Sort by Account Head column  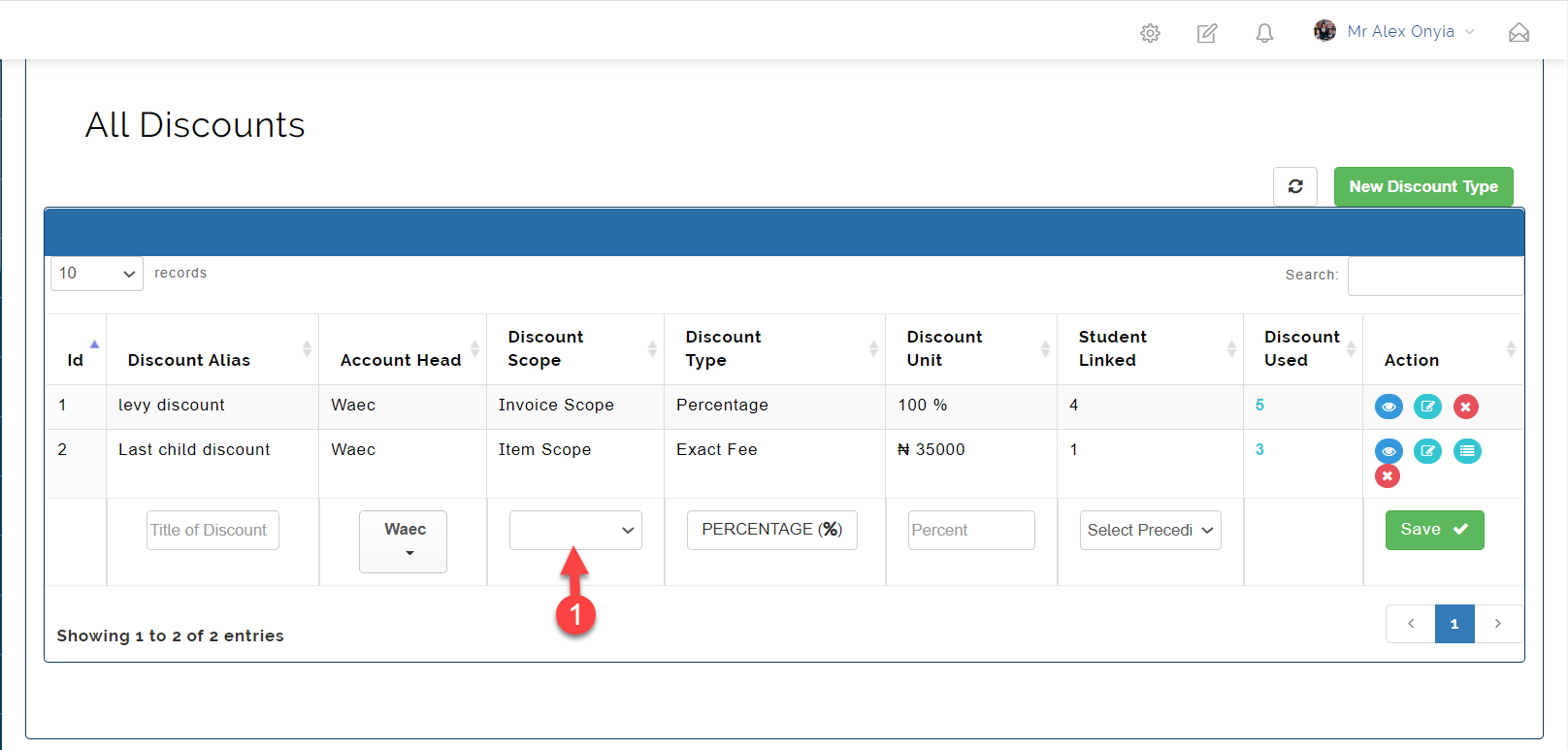(x=403, y=349)
